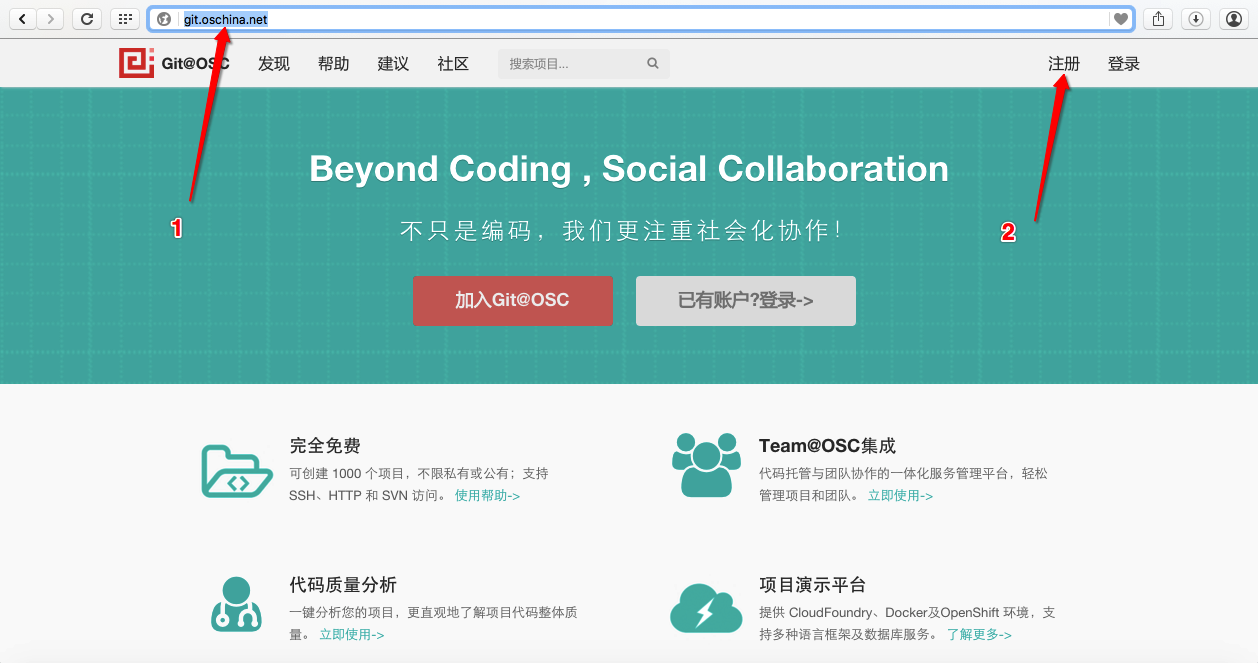Image resolution: width=1258 pixels, height=663 pixels.
Task: Click the 已有账户?登录-> button
Action: [746, 301]
